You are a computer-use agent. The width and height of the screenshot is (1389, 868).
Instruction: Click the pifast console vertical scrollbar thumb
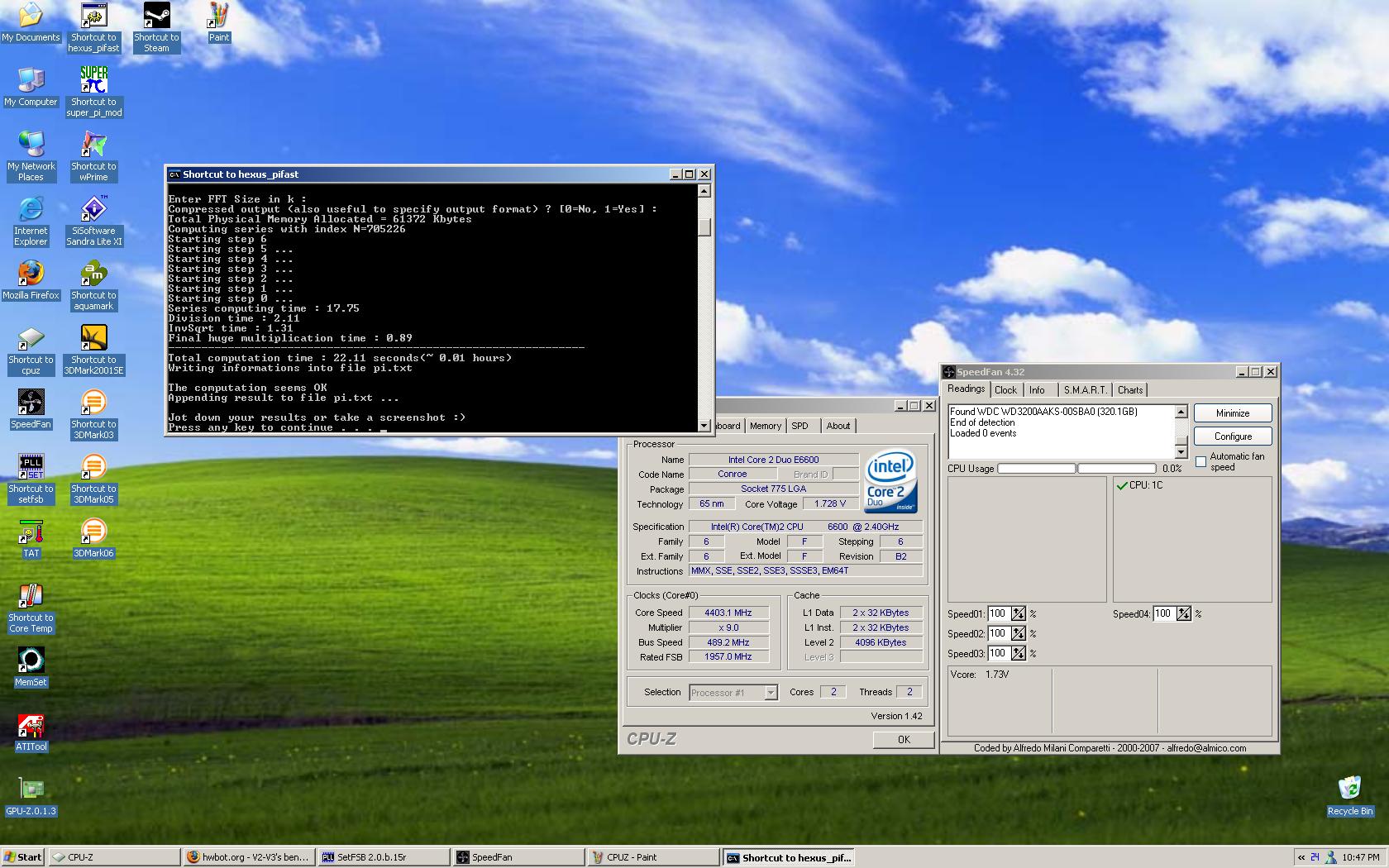click(x=704, y=227)
